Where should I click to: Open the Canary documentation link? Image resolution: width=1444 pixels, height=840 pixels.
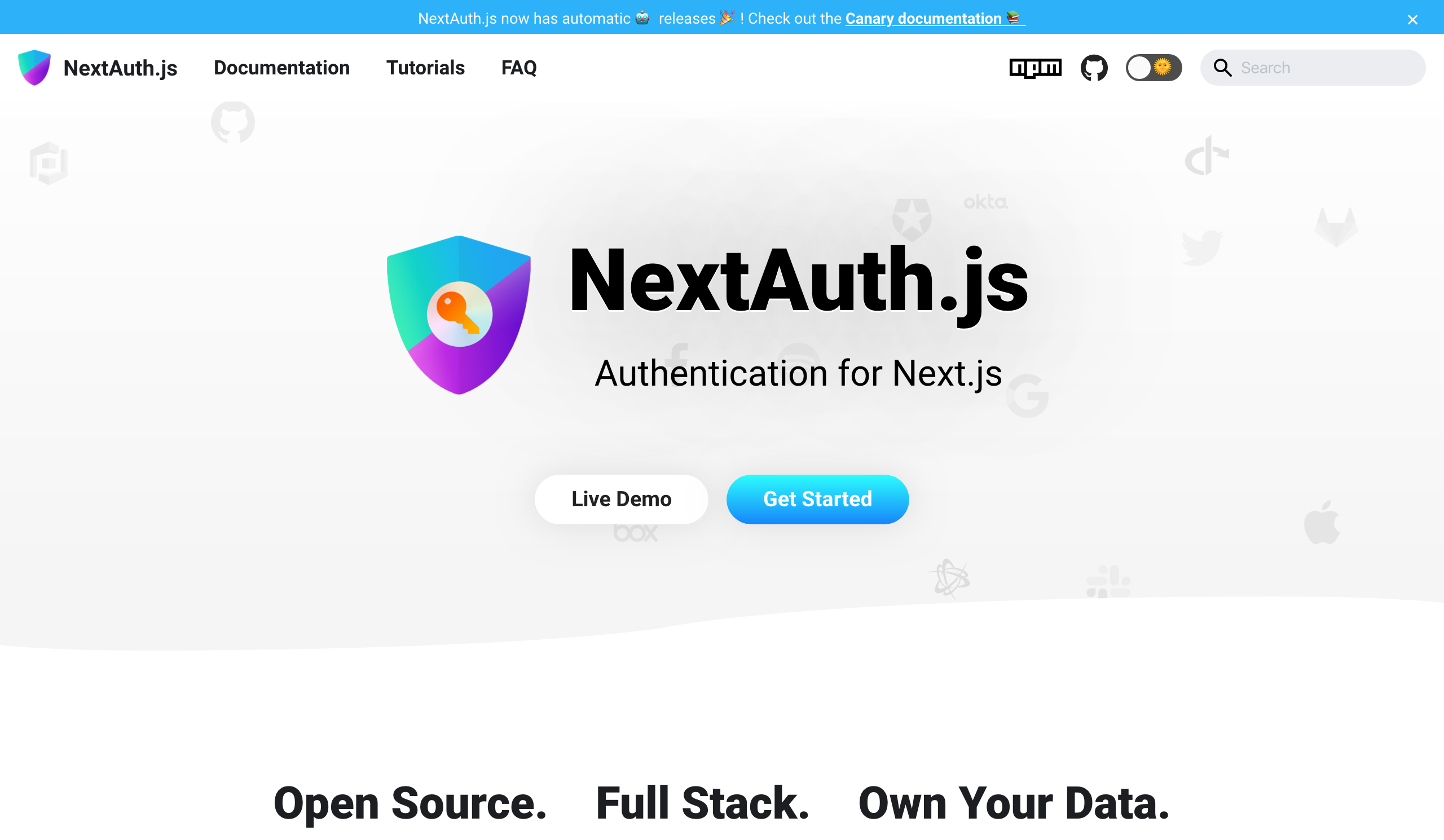[x=935, y=19]
